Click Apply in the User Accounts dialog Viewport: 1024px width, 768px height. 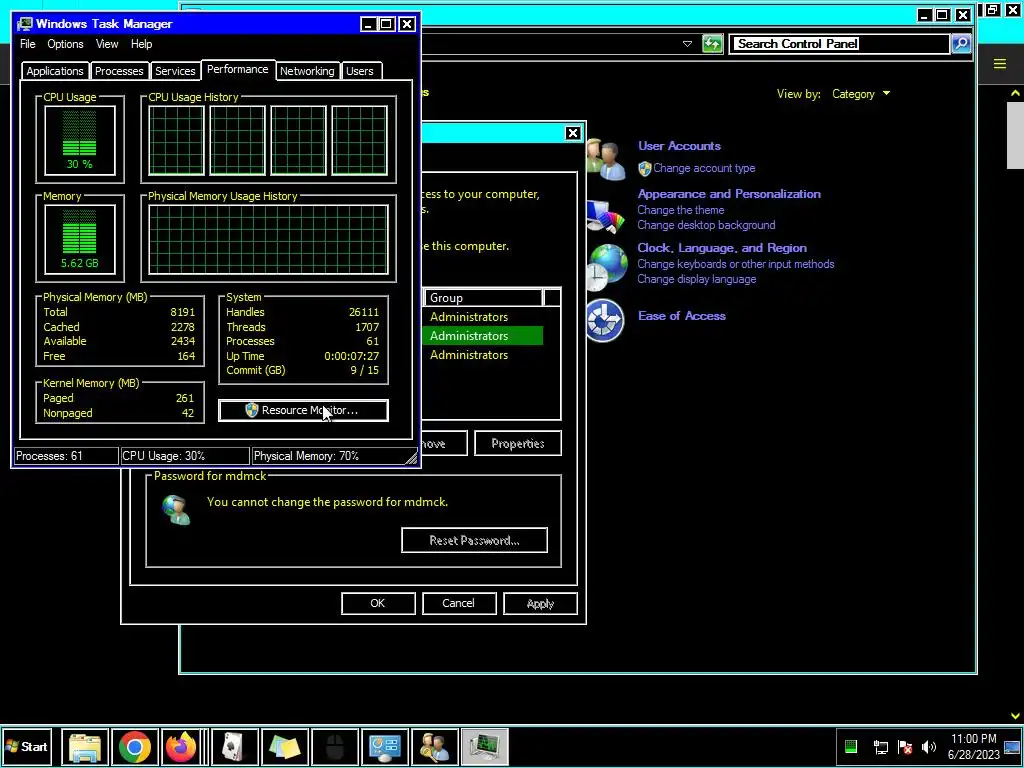click(x=540, y=603)
